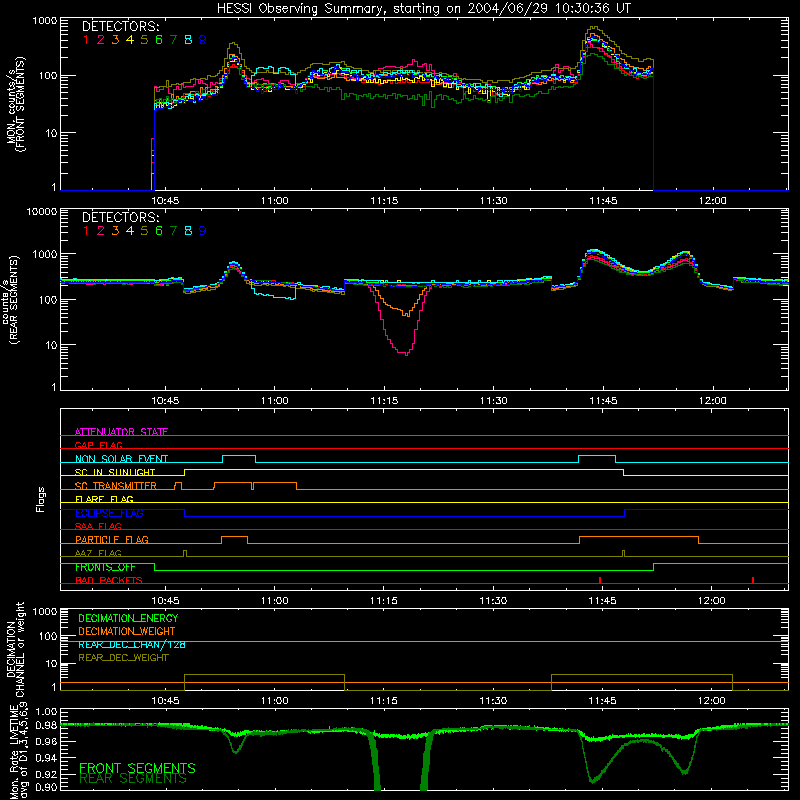Viewport: 800px width, 800px height.
Task: Click dark green detector number 7 in the front segments legend
Action: (x=173, y=40)
